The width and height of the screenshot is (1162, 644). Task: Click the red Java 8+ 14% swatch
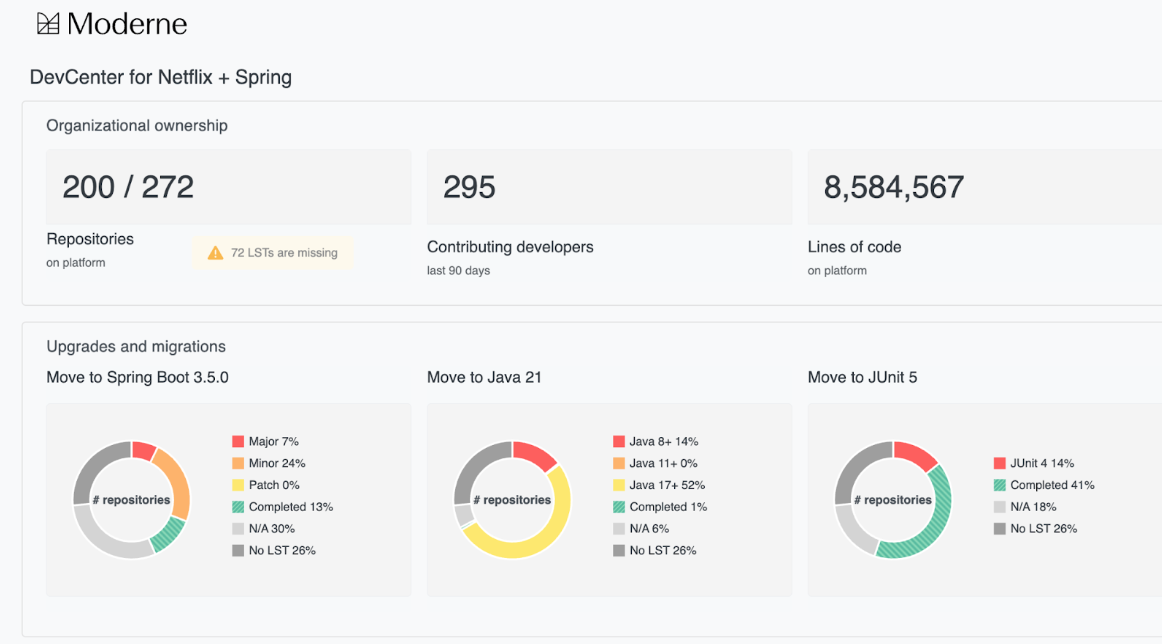[619, 442]
